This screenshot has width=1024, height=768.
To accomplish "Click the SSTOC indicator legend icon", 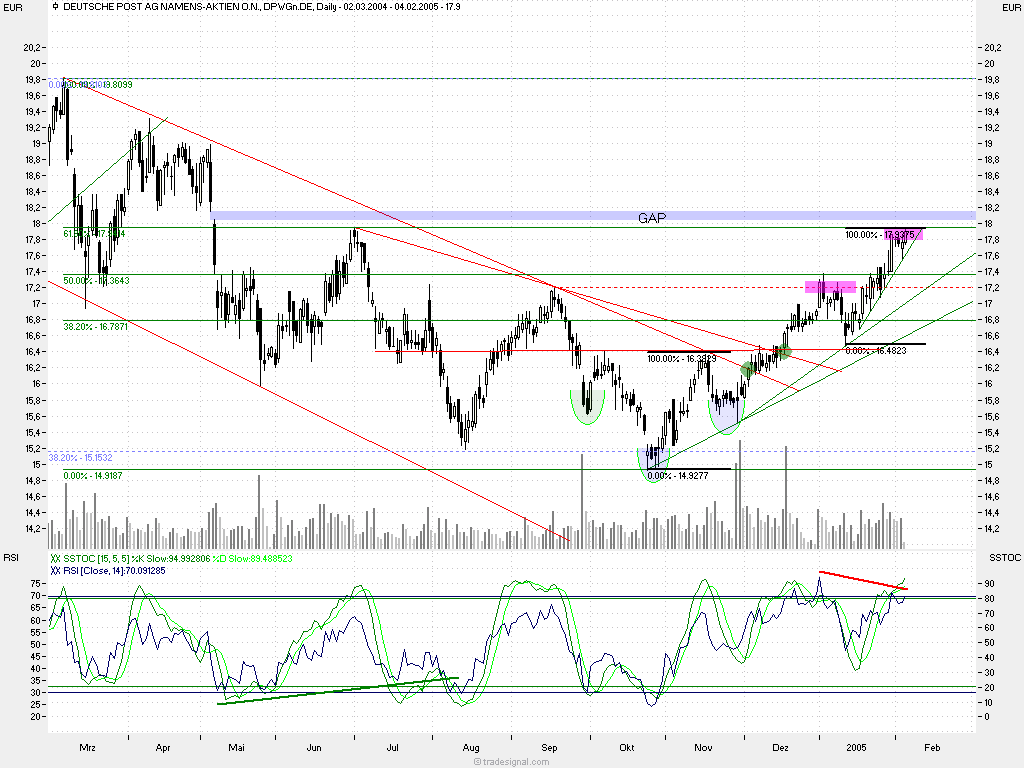I will tap(55, 559).
